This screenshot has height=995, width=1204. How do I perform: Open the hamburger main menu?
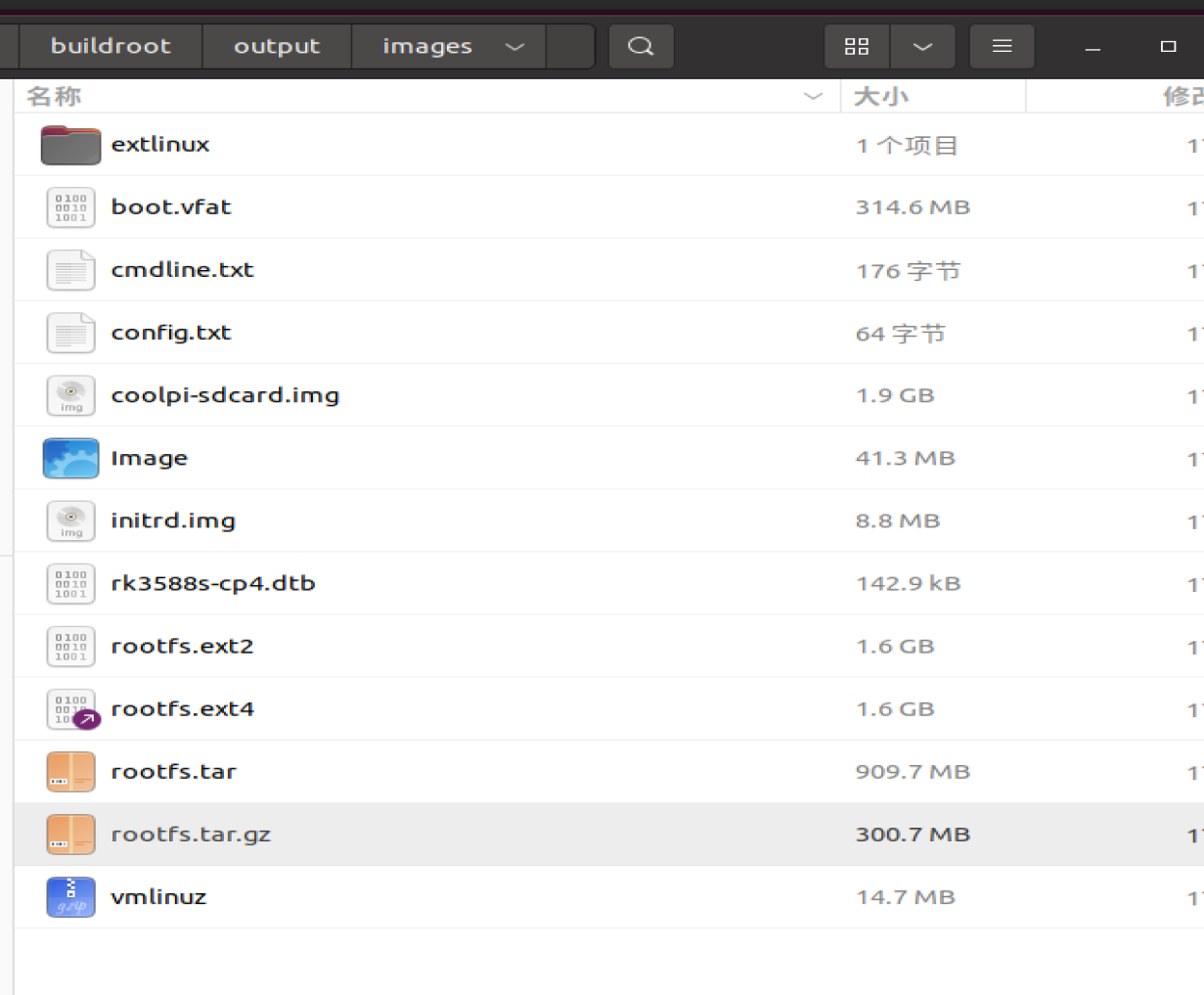(1002, 46)
